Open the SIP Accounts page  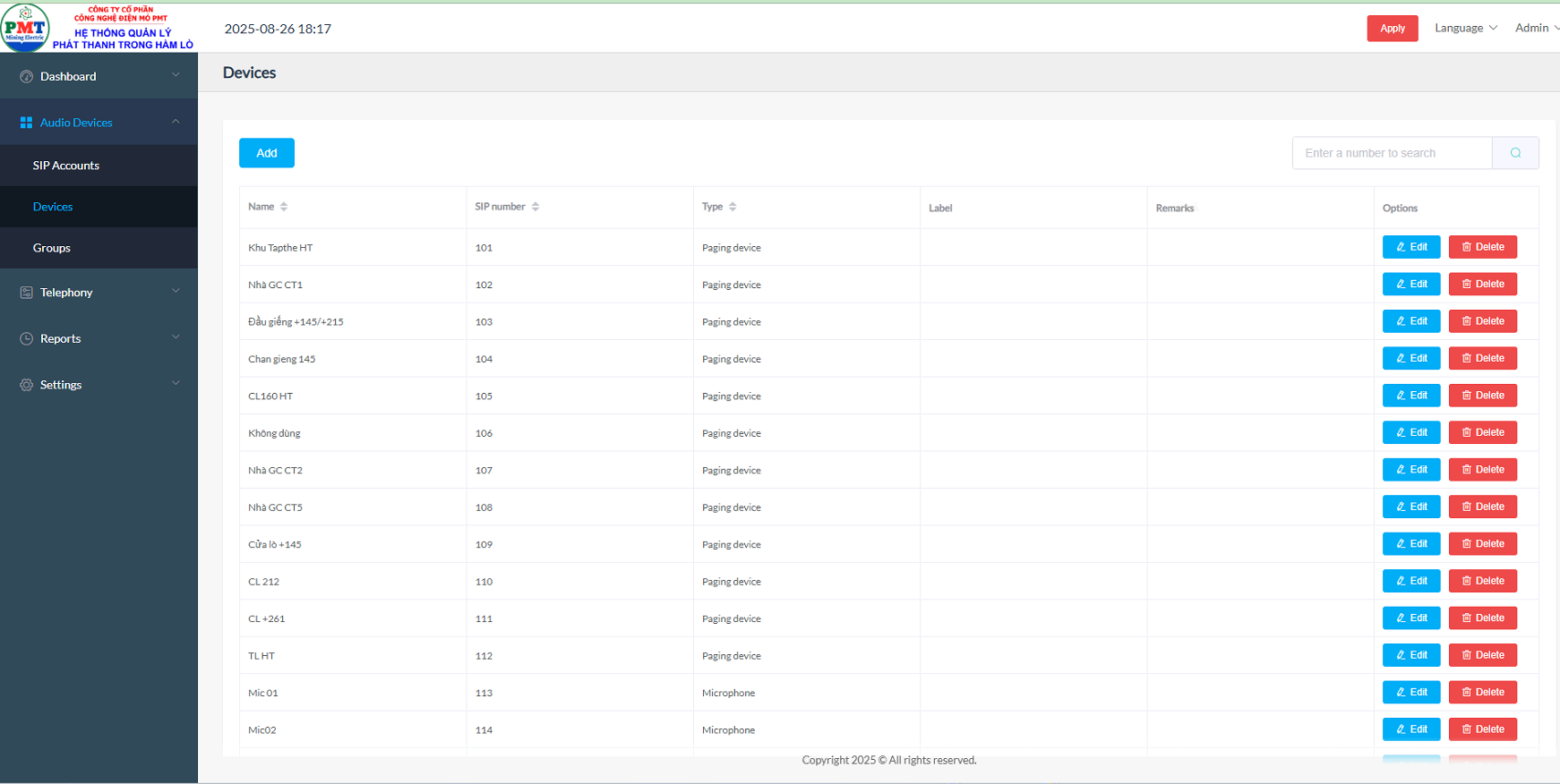(x=66, y=166)
